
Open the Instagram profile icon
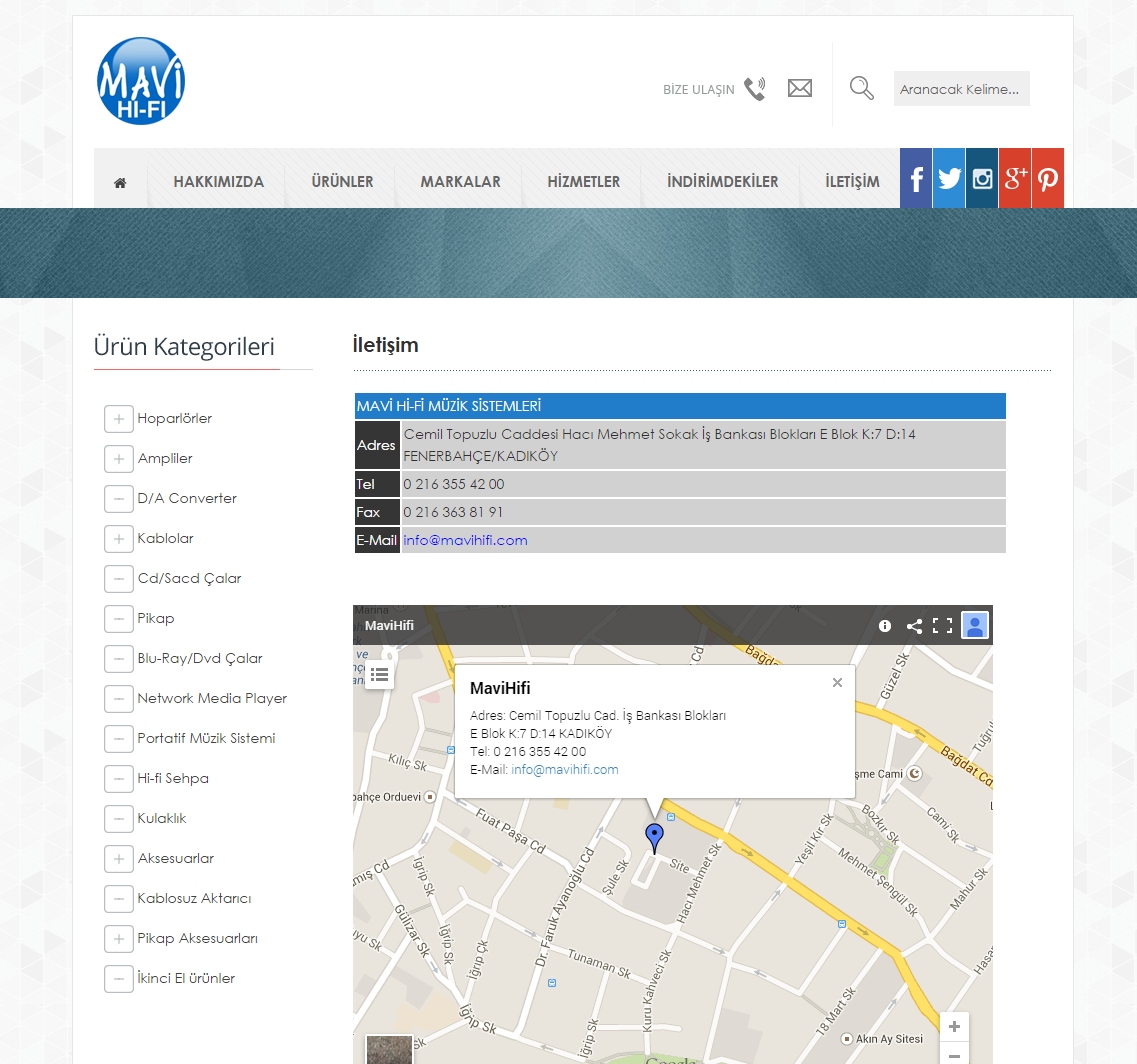(982, 178)
